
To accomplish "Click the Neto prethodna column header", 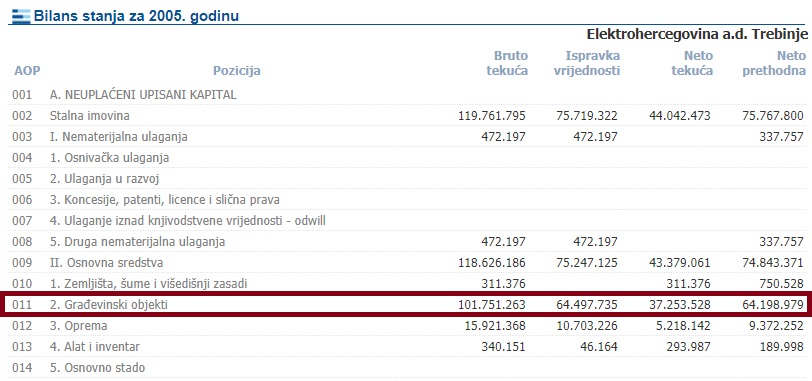I will click(x=774, y=63).
